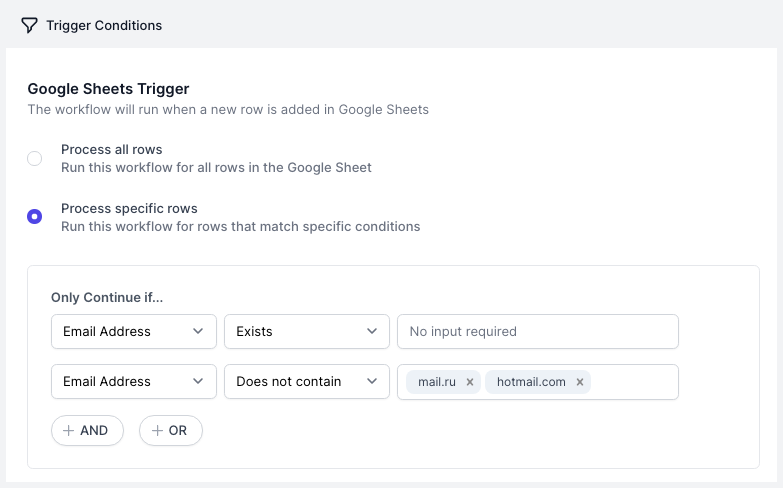
Task: Click the mail.ru tag chip
Action: tap(437, 382)
